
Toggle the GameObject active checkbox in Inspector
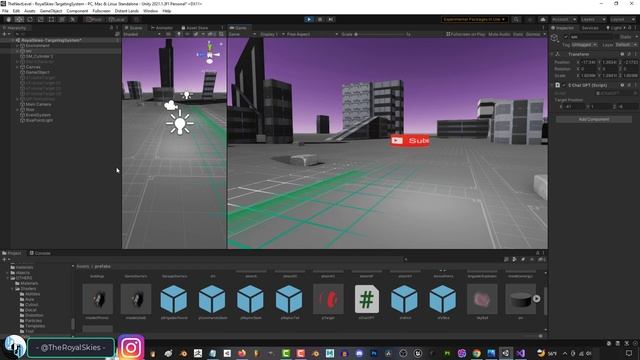pyautogui.click(x=566, y=37)
